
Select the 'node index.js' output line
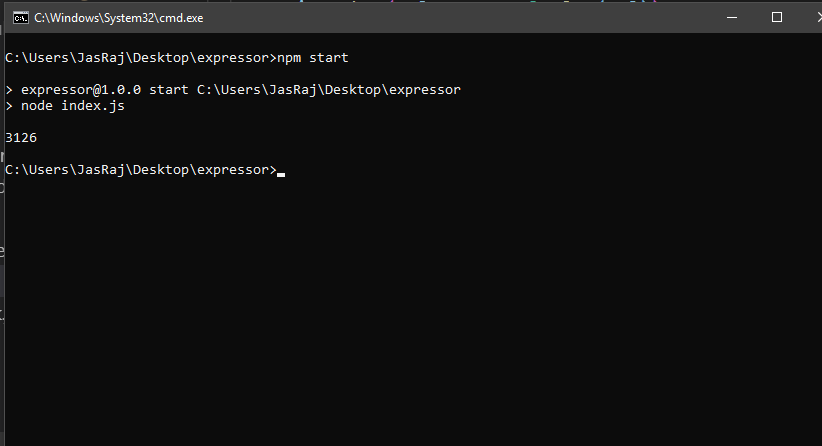(65, 106)
